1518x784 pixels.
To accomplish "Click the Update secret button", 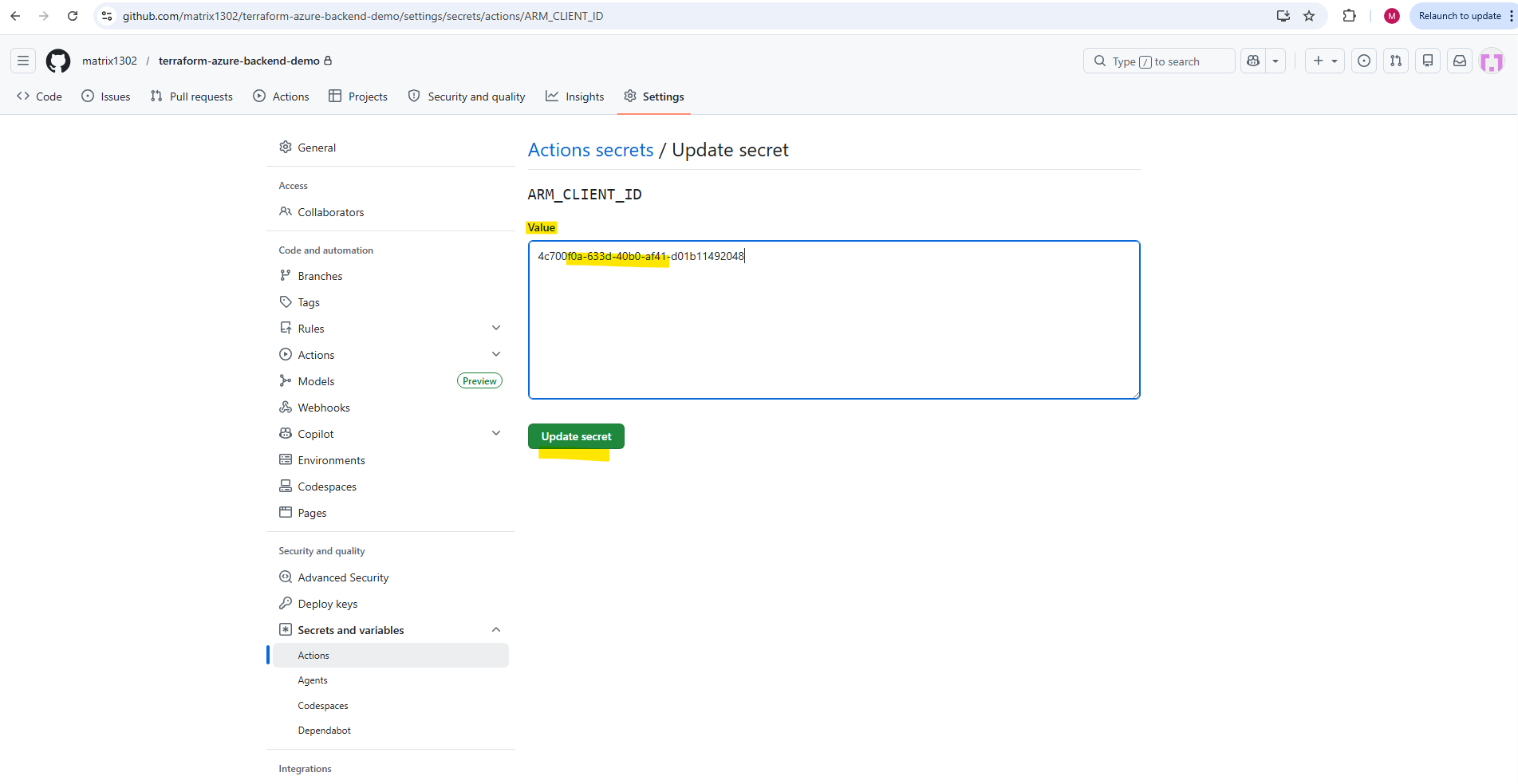I will click(576, 436).
